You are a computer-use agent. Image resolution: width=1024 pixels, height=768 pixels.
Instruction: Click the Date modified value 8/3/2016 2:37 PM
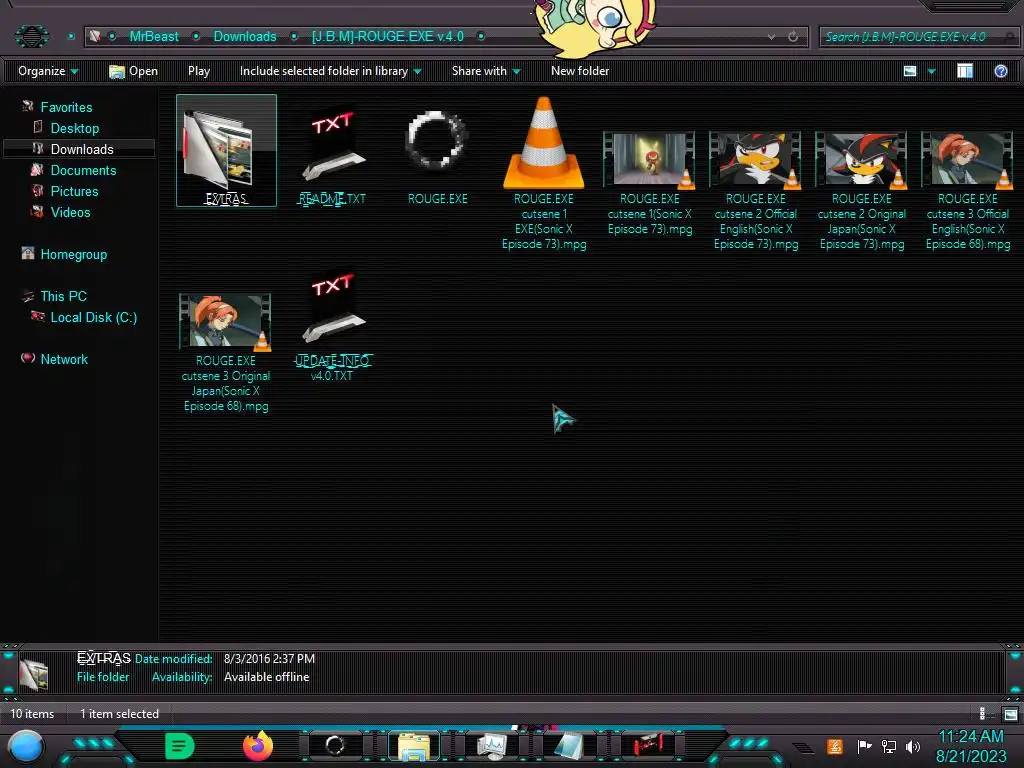pyautogui.click(x=269, y=658)
